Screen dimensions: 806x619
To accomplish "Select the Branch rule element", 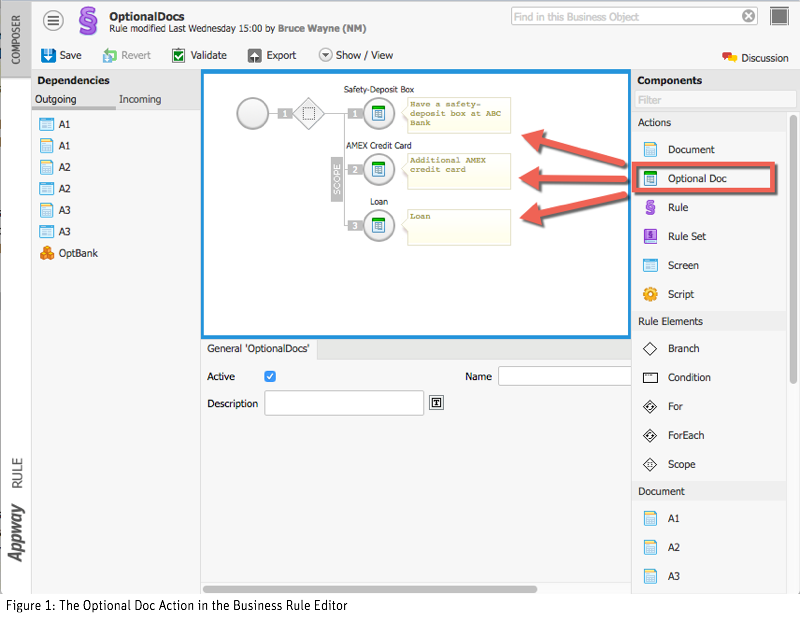I will pos(683,348).
